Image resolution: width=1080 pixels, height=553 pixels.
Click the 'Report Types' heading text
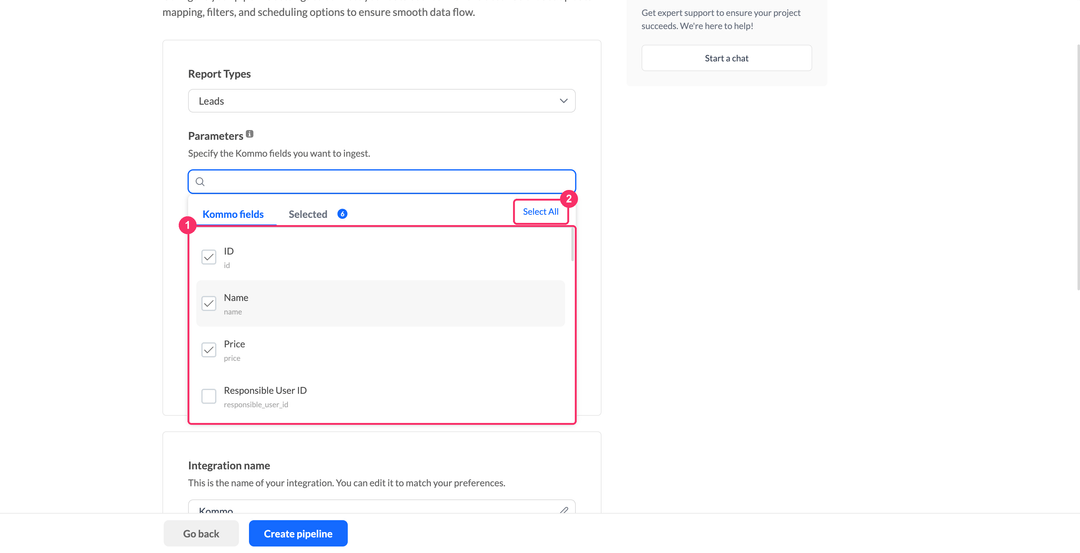pos(220,74)
